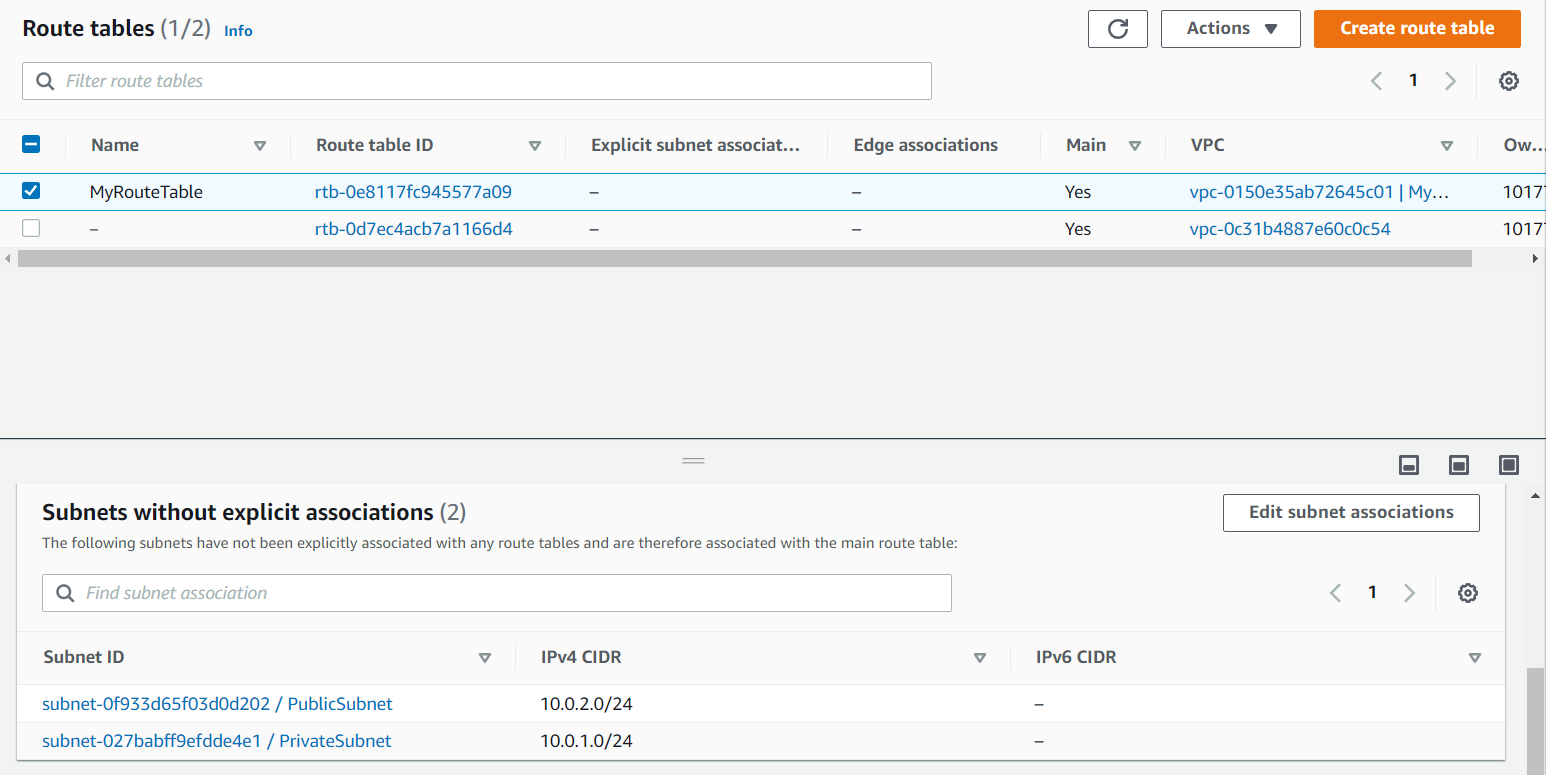Go to next page of route tables

pyautogui.click(x=1450, y=82)
